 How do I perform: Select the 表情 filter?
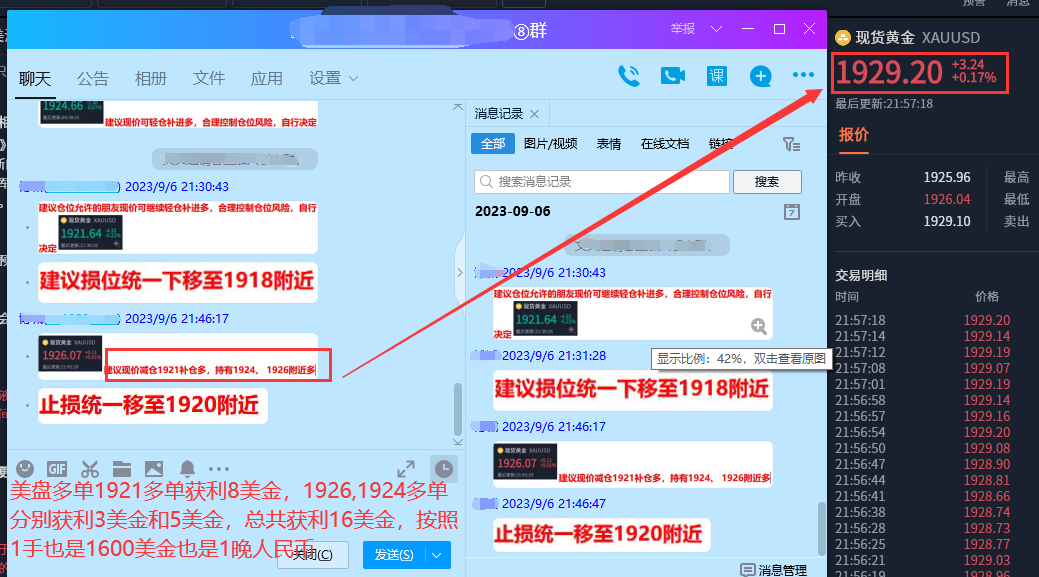pos(609,144)
